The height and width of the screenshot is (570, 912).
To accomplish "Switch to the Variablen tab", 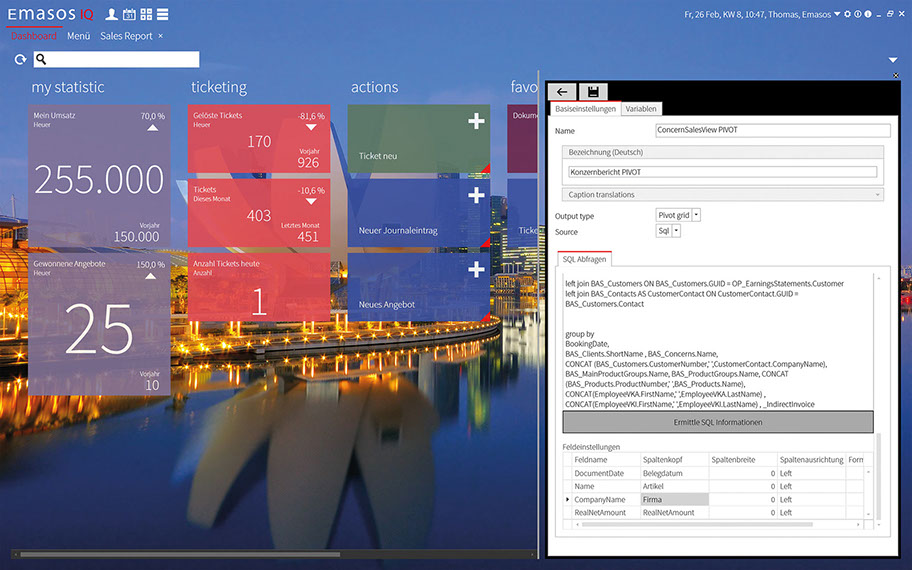I will tap(641, 109).
